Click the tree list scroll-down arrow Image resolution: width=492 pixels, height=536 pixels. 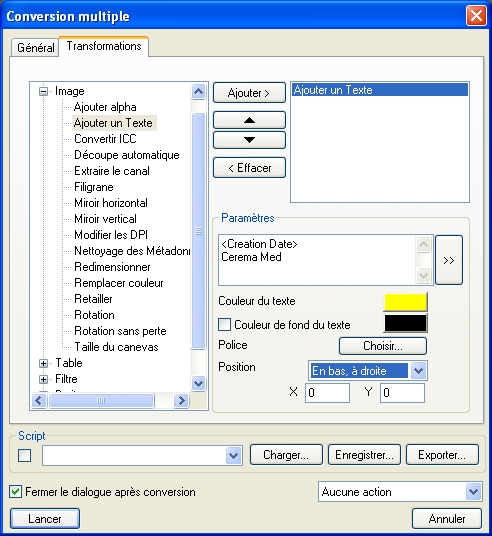point(198,383)
